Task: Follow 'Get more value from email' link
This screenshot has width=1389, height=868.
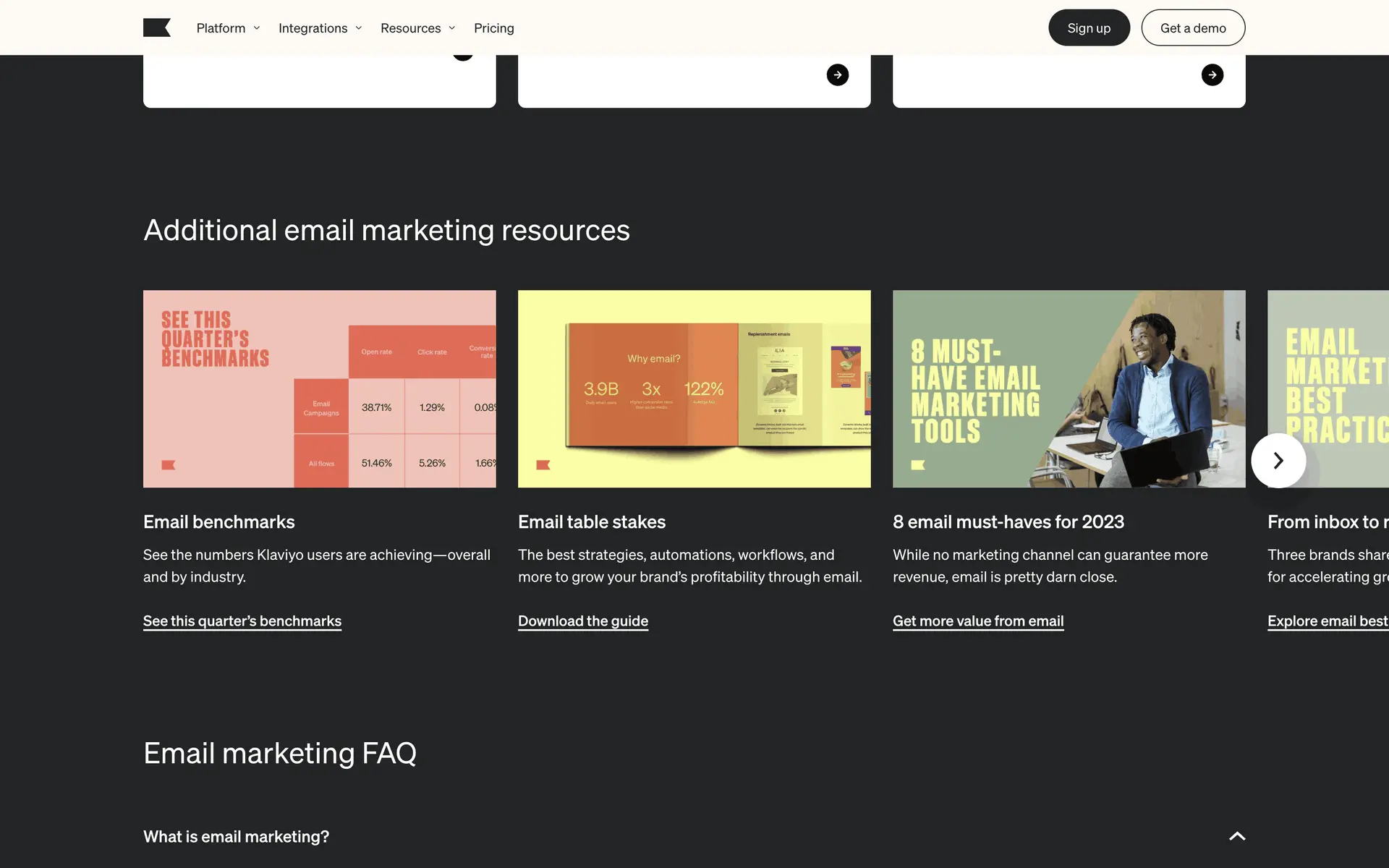Action: [977, 621]
